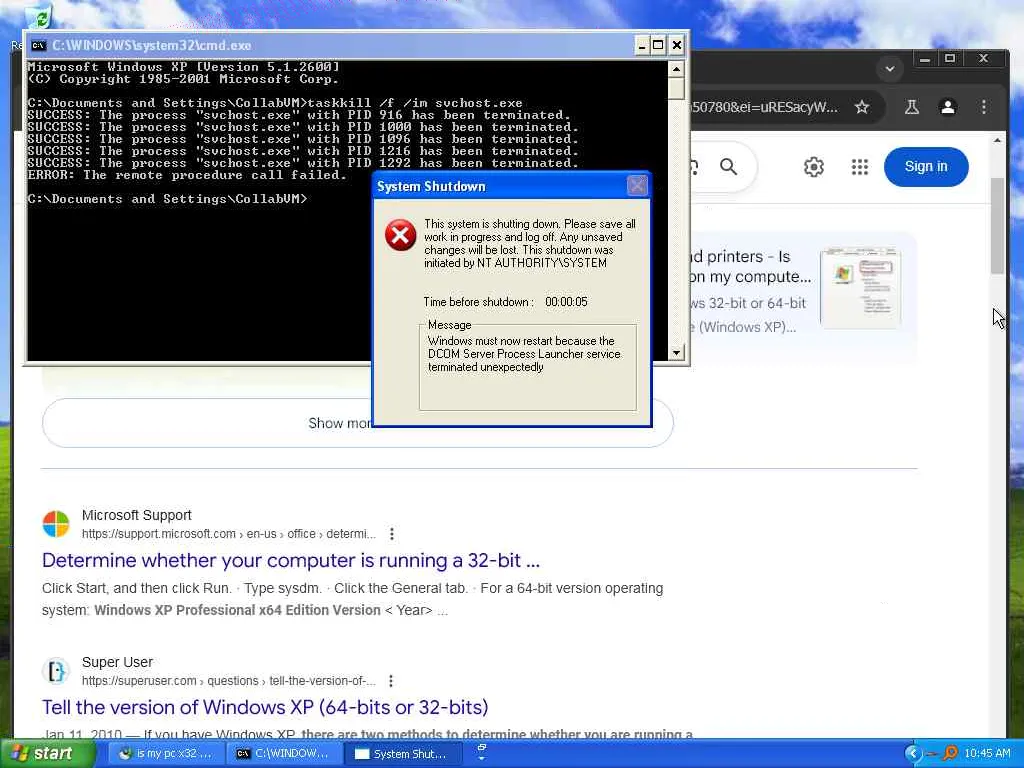Image resolution: width=1024 pixels, height=768 pixels.
Task: Click the Sign in button
Action: [926, 167]
